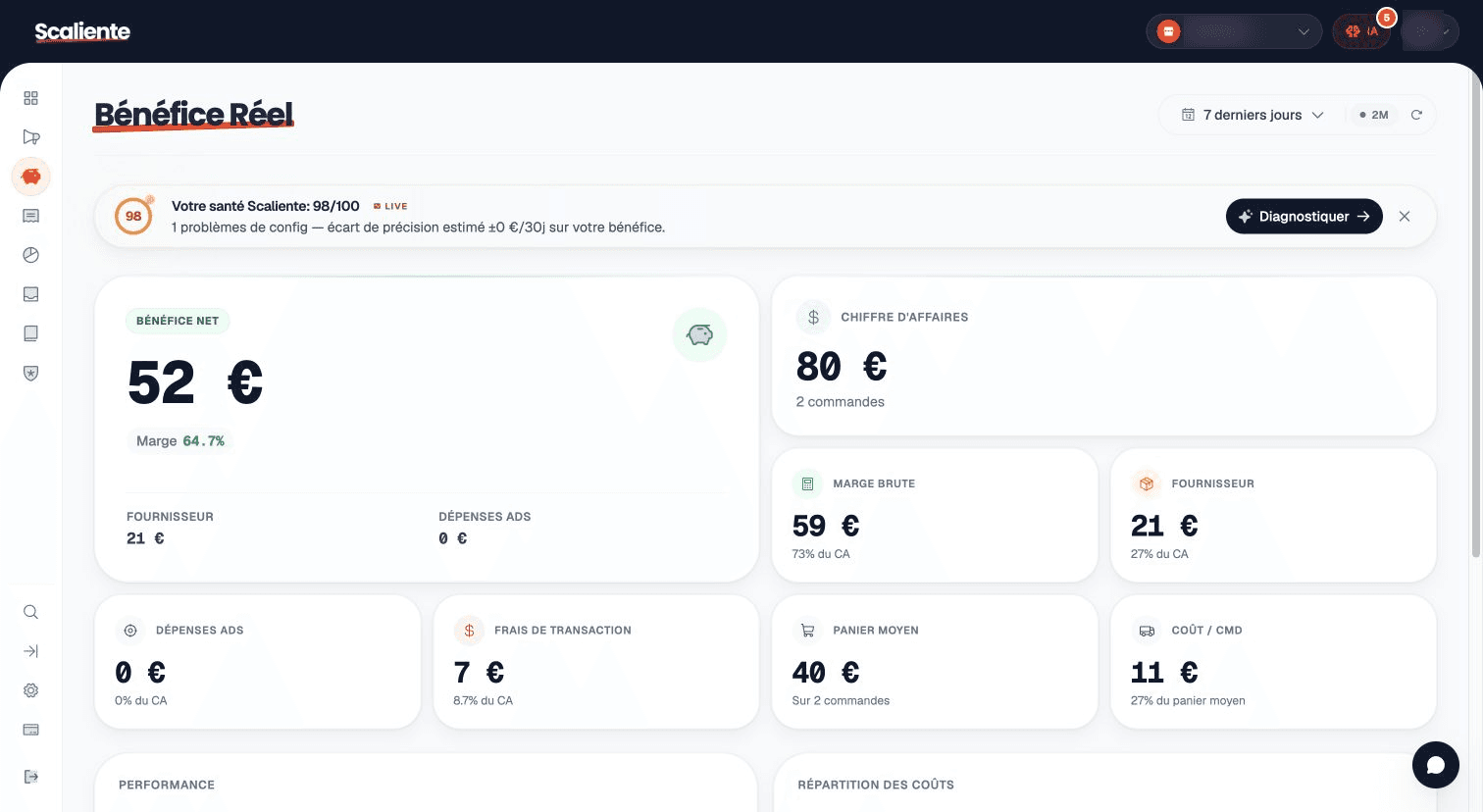Screen dimensions: 1483x812
Task: Click the "1 problèmes de config" message
Action: [x=418, y=228]
